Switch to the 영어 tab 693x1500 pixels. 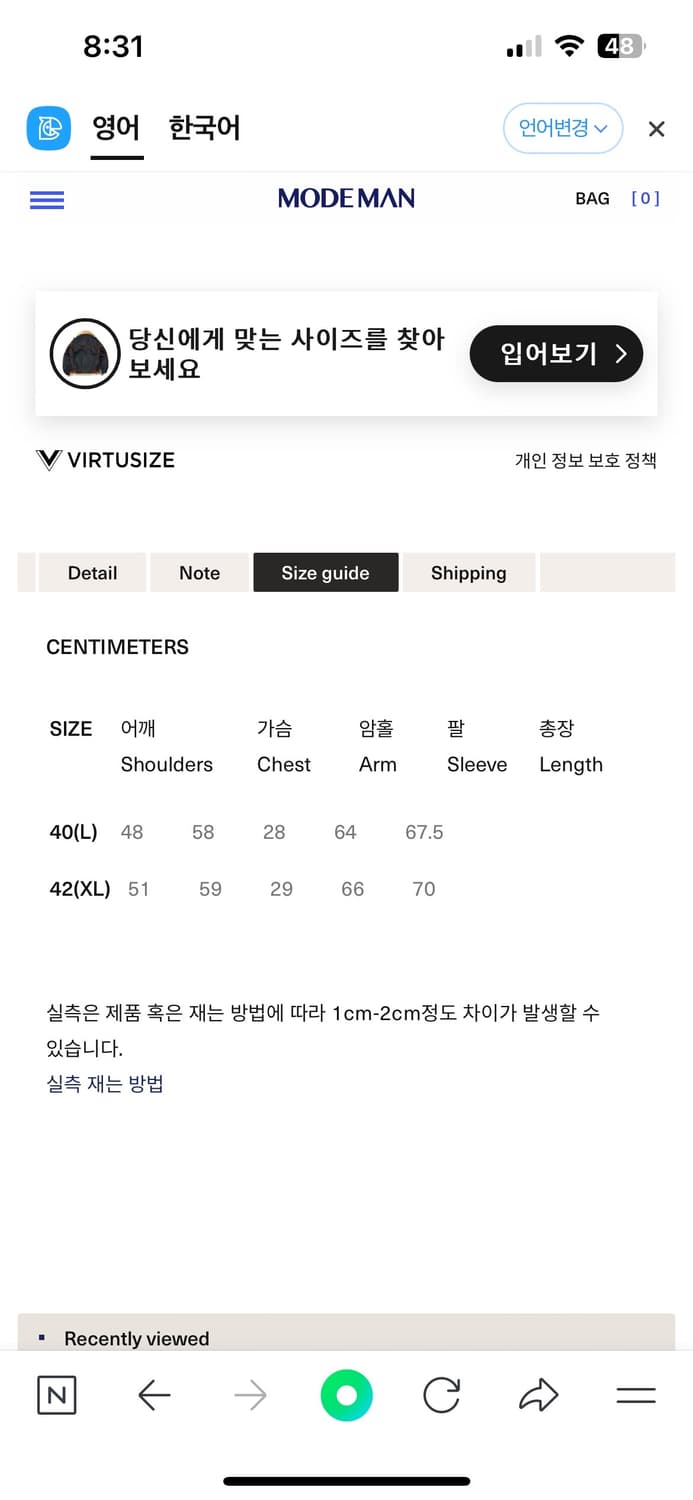point(116,129)
